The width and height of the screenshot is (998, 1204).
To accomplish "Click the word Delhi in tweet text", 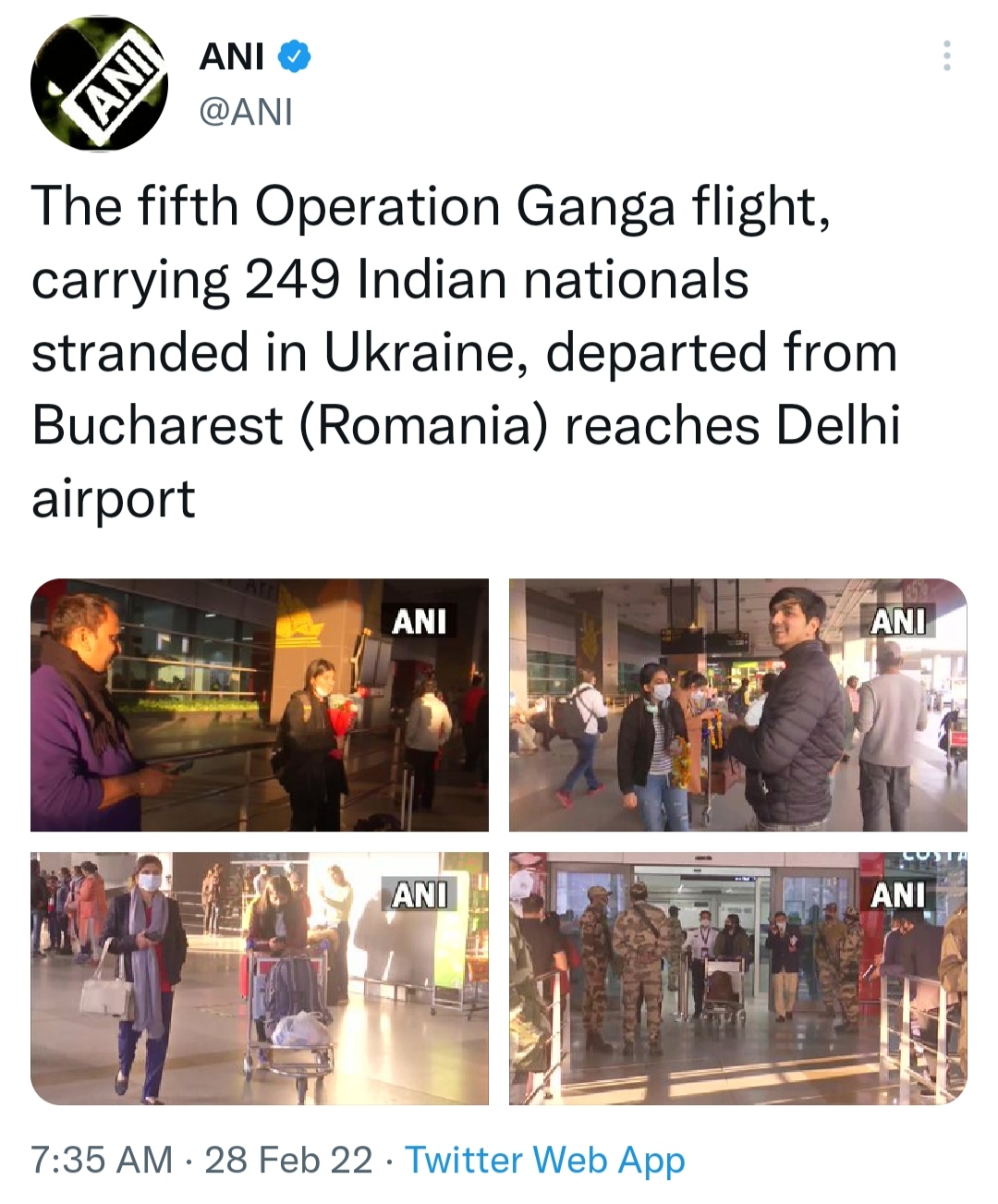I will point(837,426).
